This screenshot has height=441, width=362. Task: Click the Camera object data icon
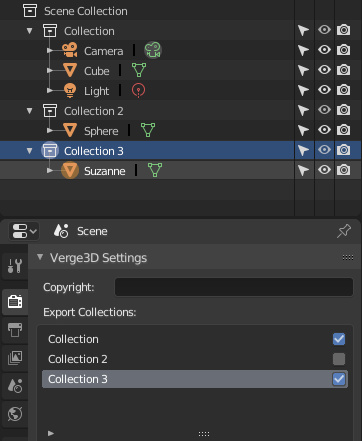point(153,50)
